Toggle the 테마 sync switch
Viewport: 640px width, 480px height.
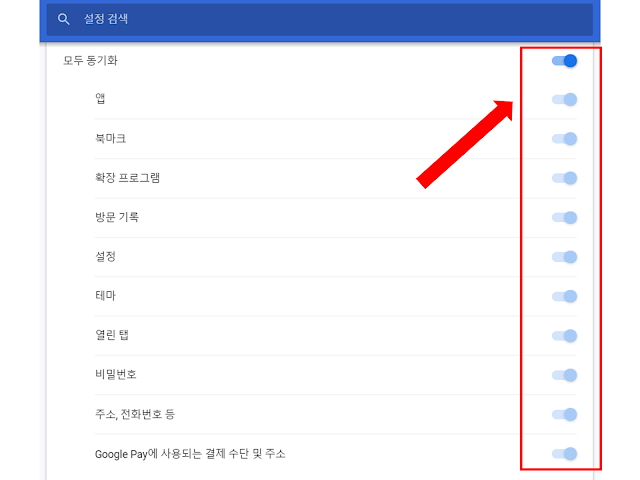point(564,296)
